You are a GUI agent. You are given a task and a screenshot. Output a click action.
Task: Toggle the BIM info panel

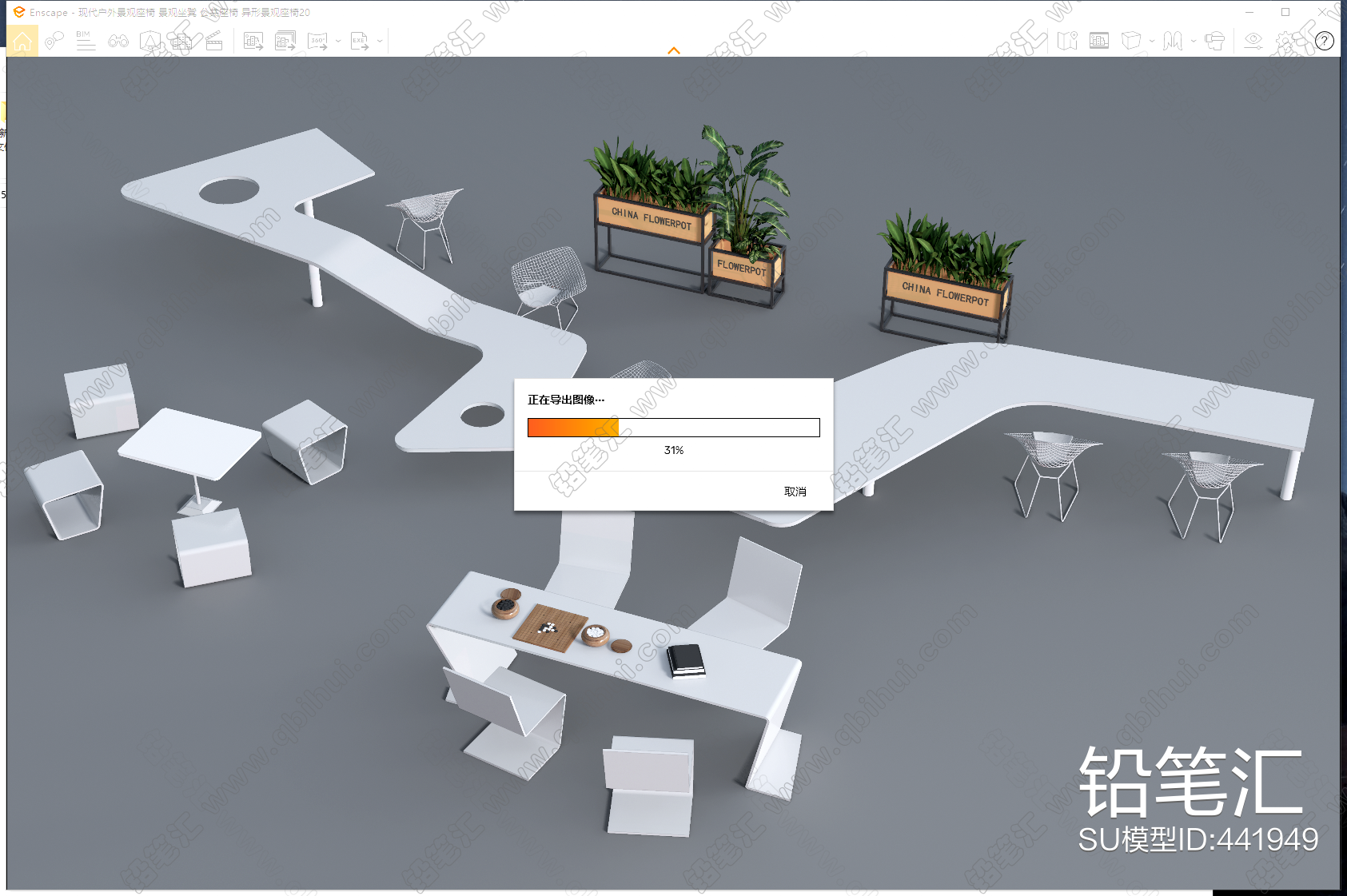[x=86, y=41]
